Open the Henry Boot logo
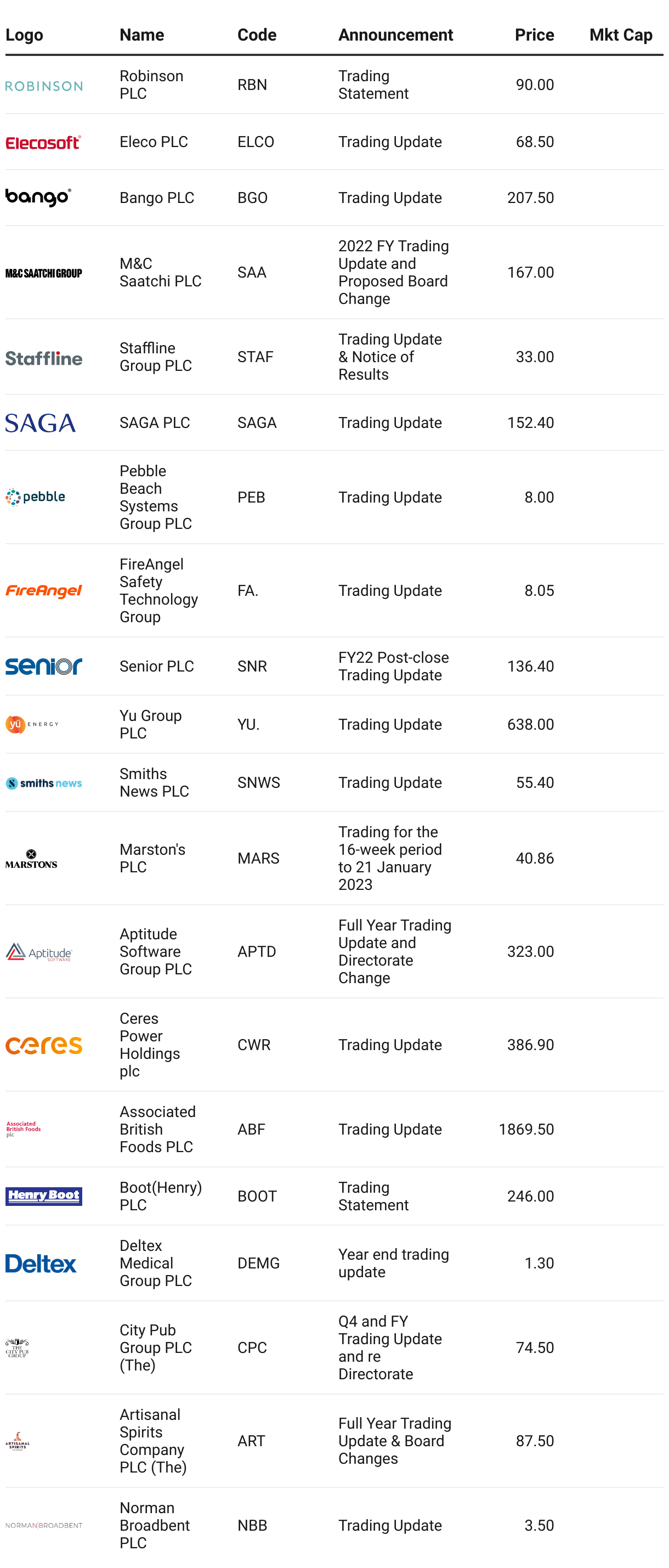 click(44, 1196)
